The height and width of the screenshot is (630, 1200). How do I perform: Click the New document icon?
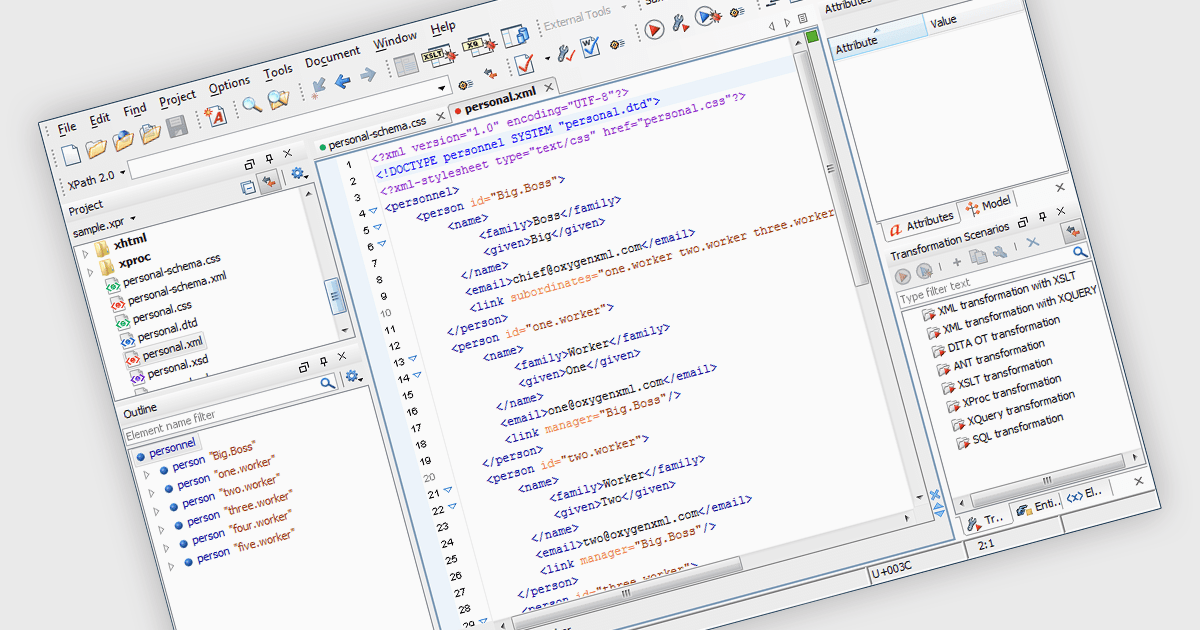pos(71,155)
